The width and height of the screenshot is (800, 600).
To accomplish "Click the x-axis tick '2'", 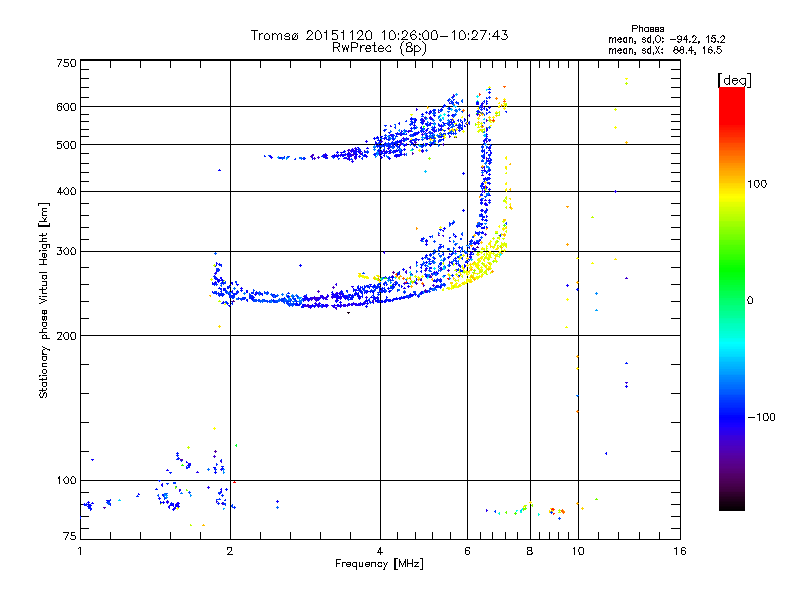I will (230, 551).
